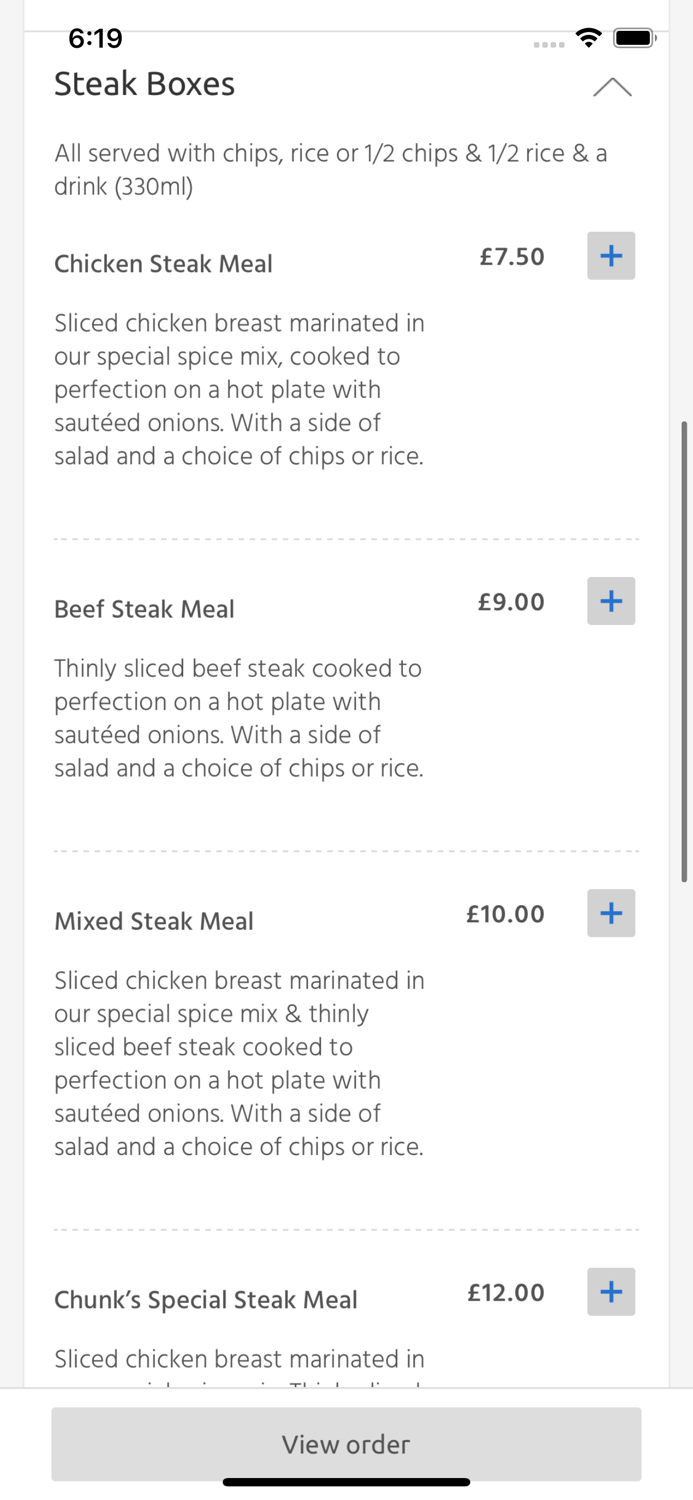The height and width of the screenshot is (1500, 693).
Task: Tap the Beef Steak Meal title
Action: pos(144,609)
